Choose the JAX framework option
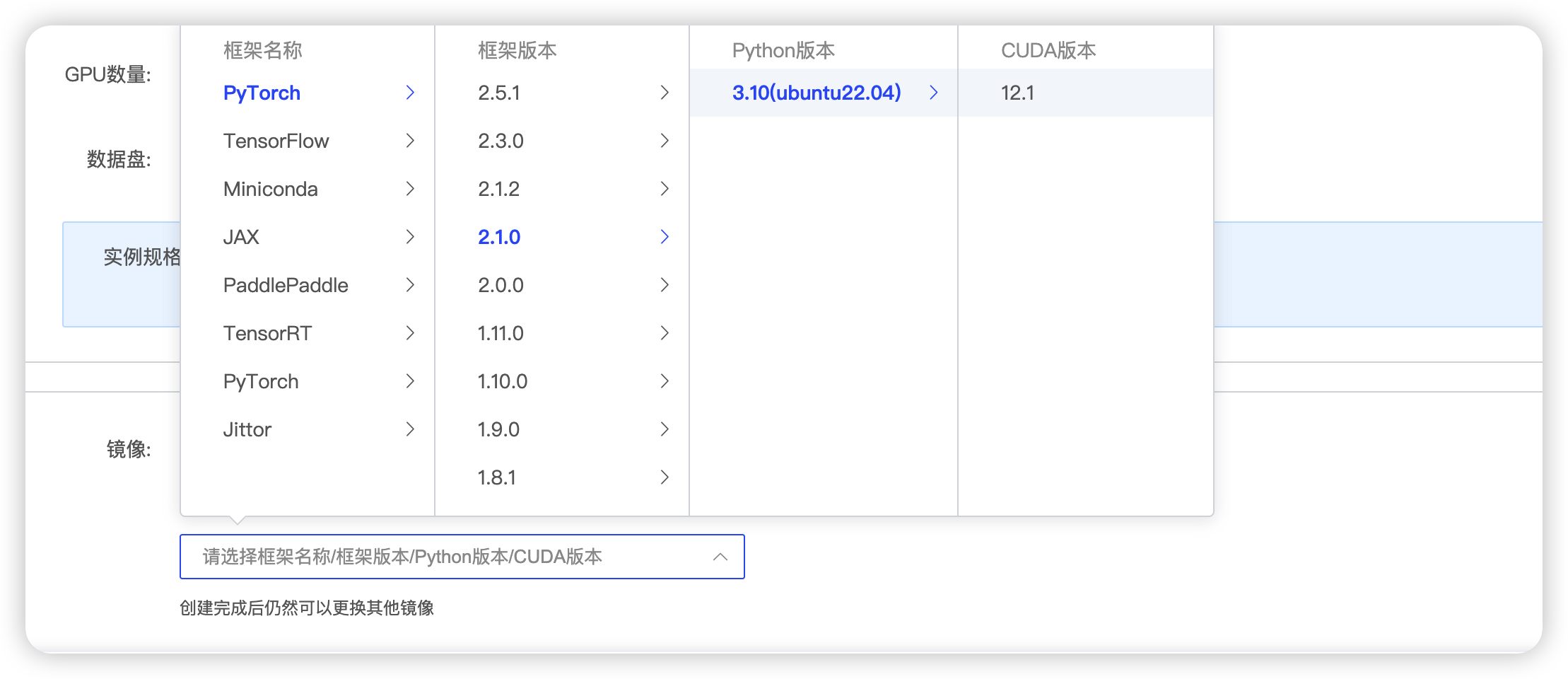 pyautogui.click(x=241, y=237)
